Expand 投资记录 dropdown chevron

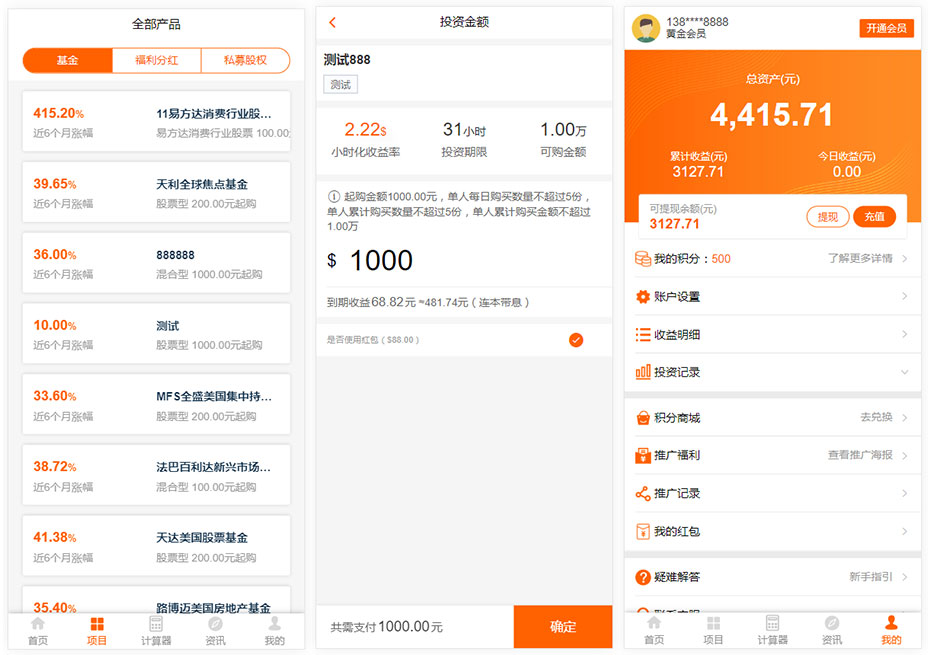(x=905, y=372)
